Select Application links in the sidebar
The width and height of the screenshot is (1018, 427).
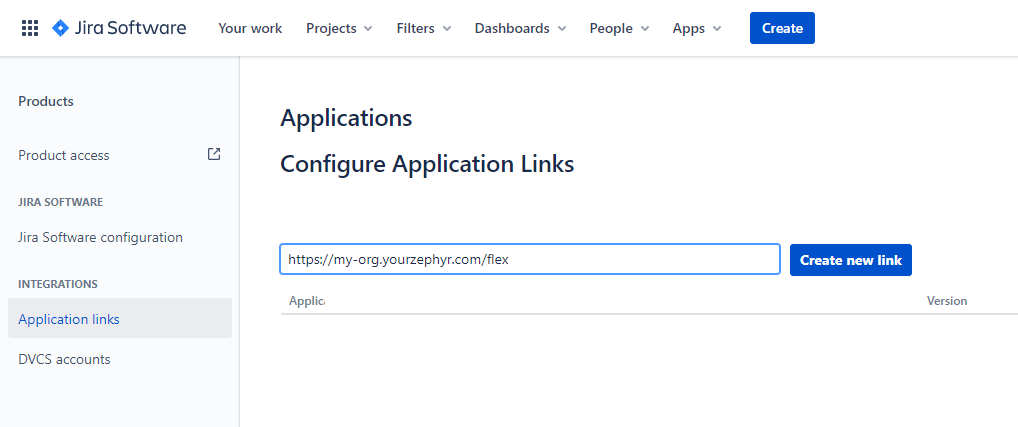coord(69,319)
